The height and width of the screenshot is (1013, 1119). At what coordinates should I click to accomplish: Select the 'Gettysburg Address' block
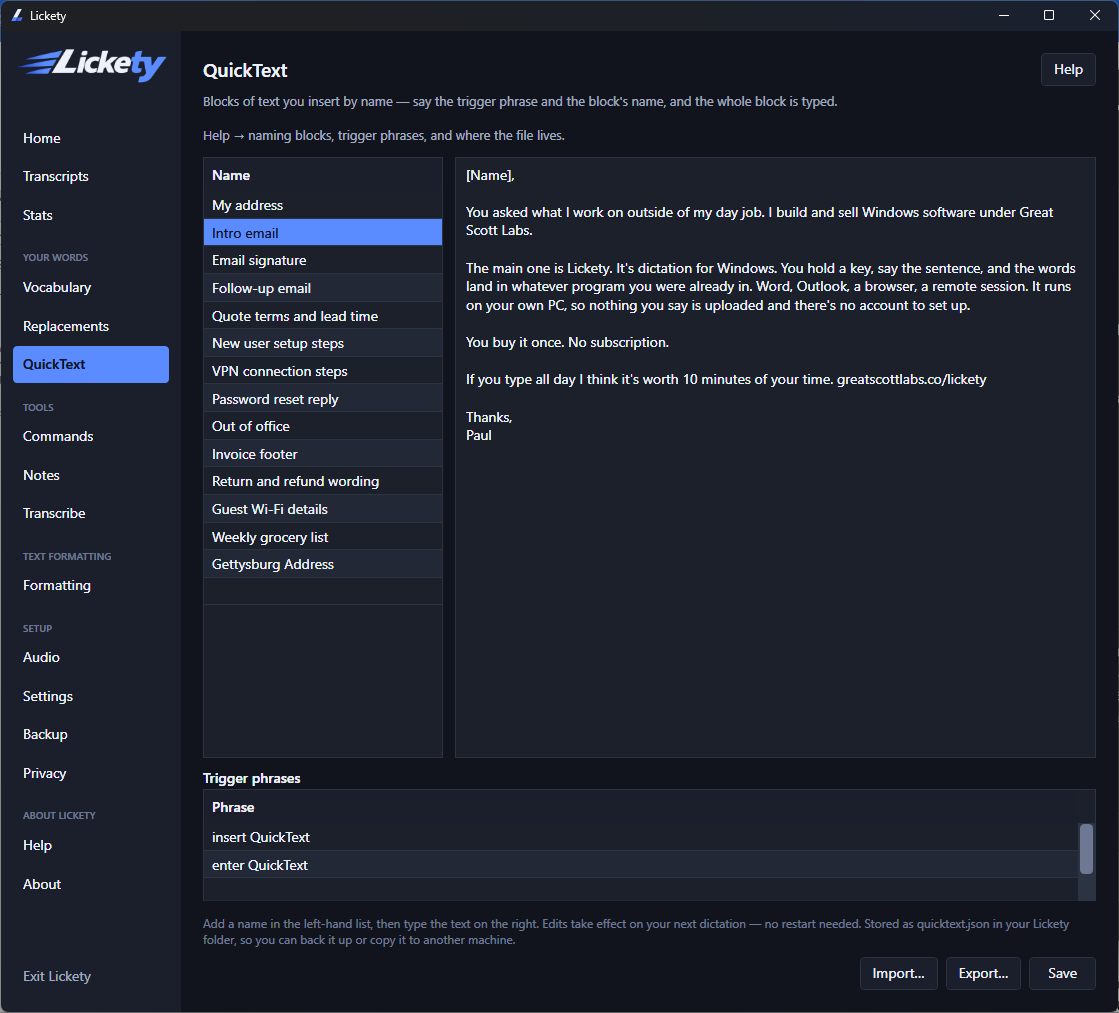323,564
